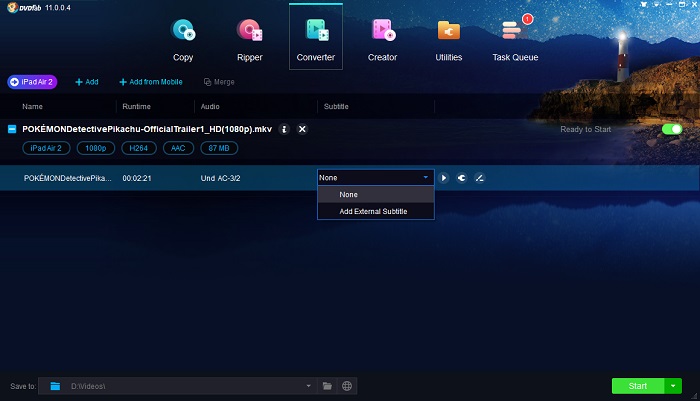Screen dimensions: 700x401
Task: Click the iPad Air 2 profile switcher
Action: point(32,82)
